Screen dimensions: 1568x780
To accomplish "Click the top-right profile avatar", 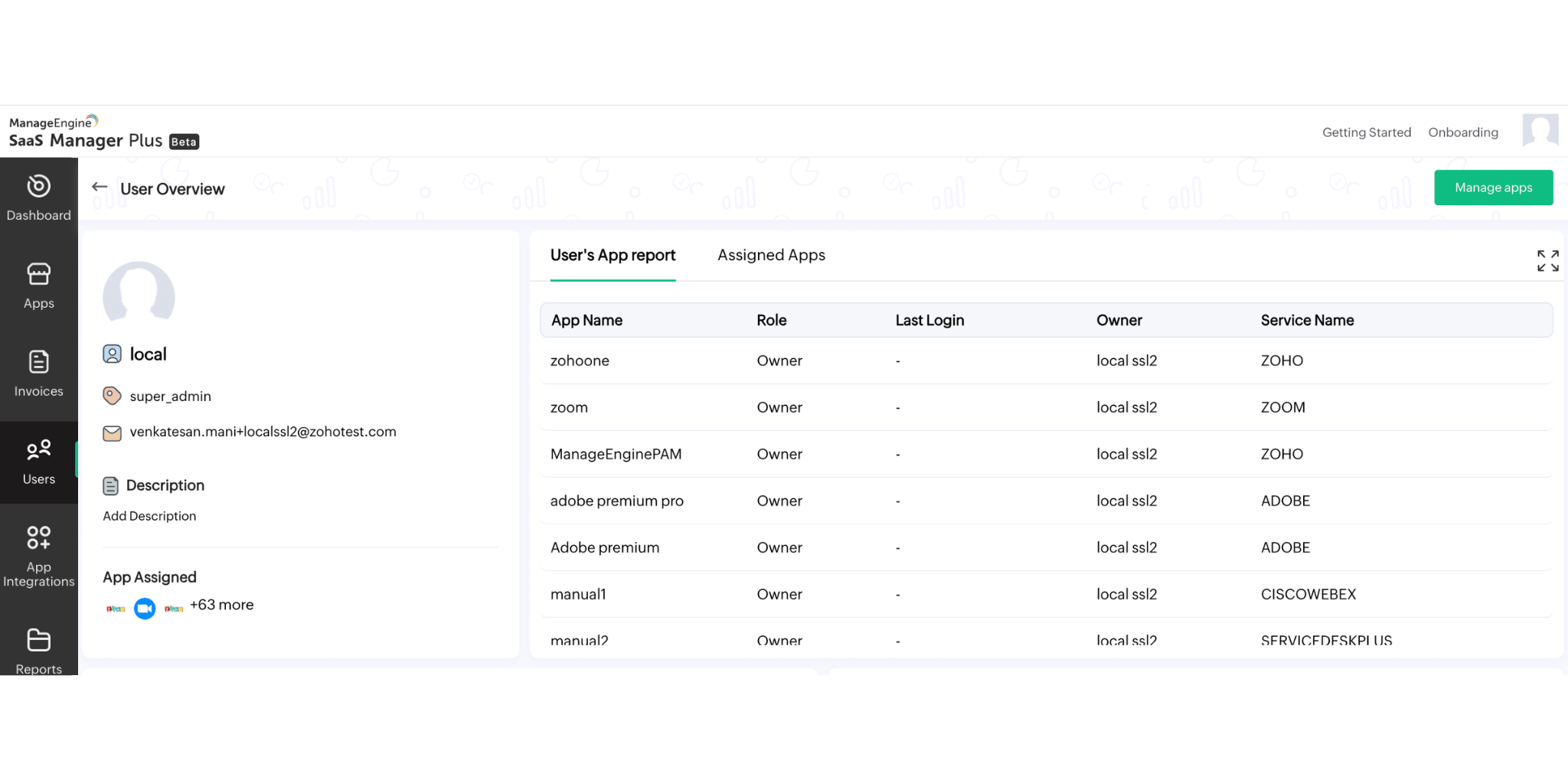I will 1540,130.
